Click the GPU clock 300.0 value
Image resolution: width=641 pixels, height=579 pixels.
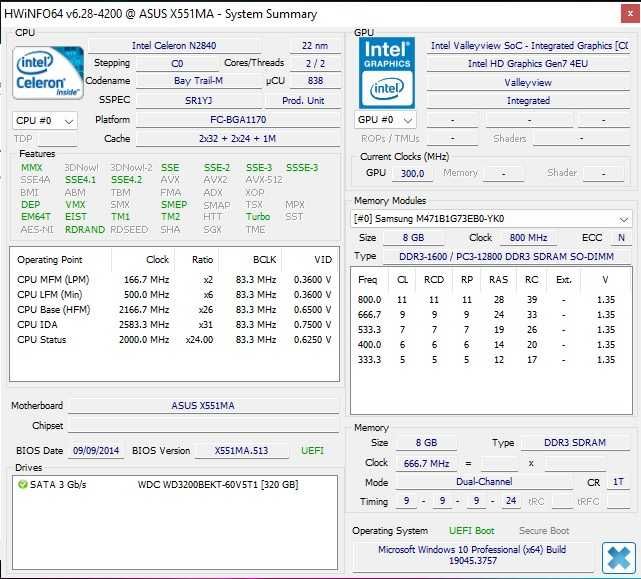coord(412,173)
